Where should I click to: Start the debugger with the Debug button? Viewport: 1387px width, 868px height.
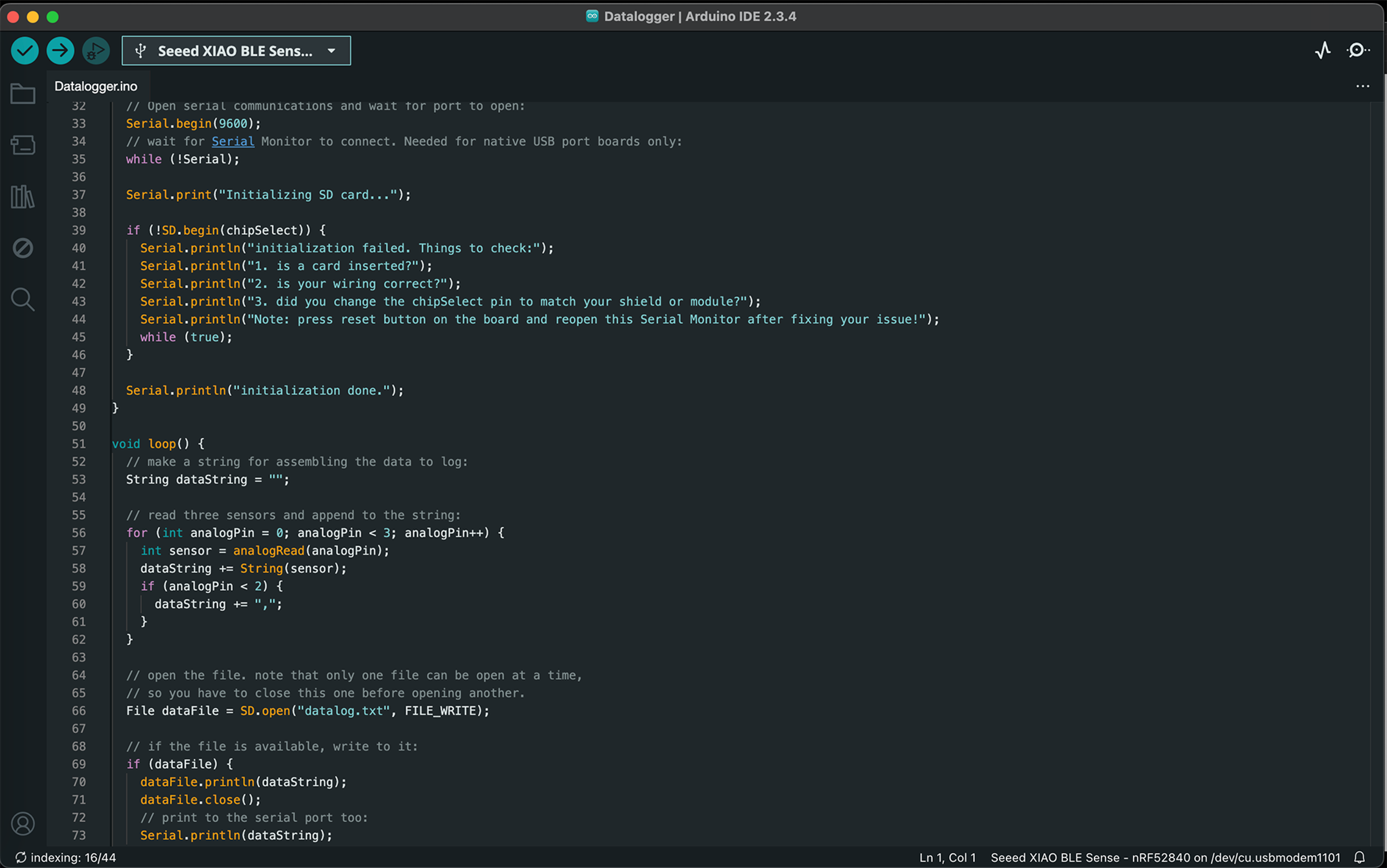95,51
